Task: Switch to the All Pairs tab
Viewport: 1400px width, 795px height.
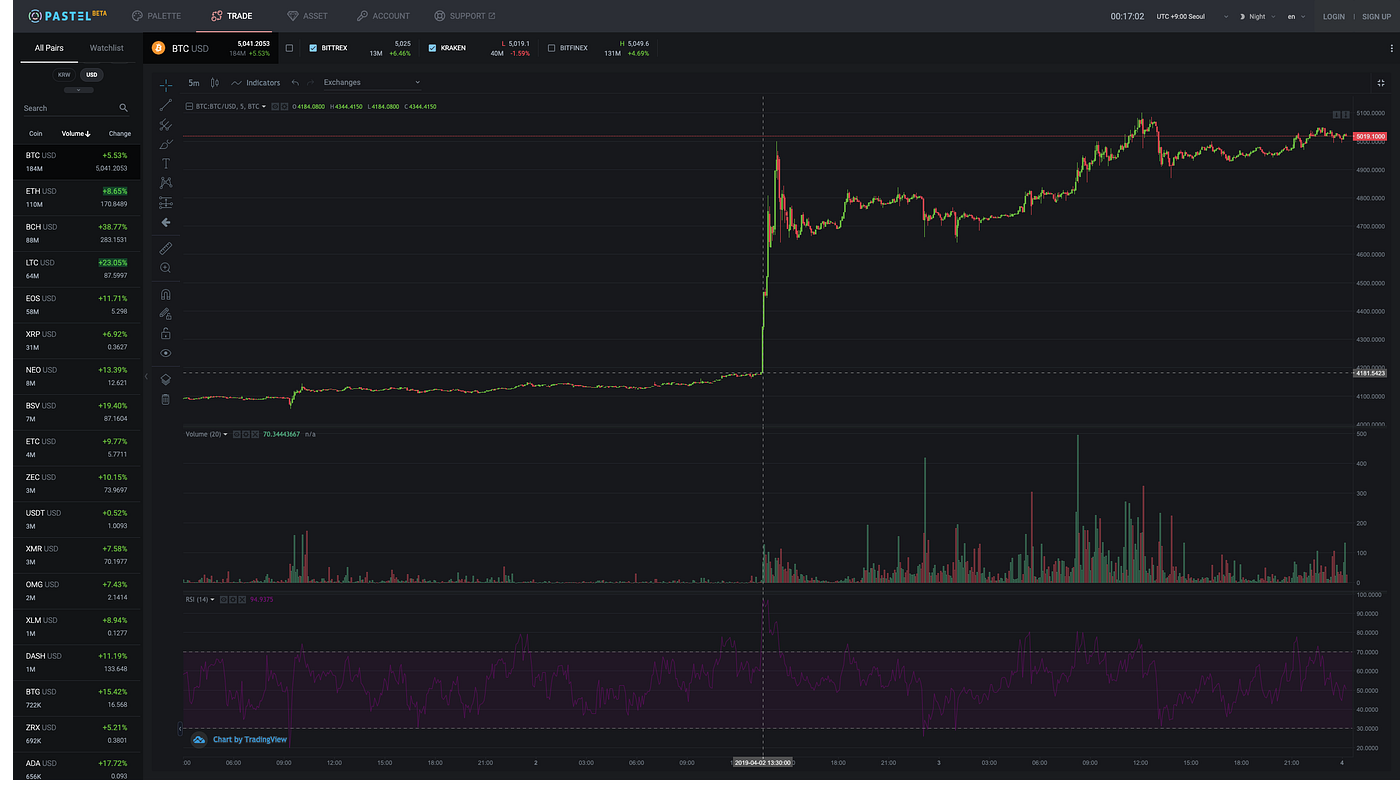Action: 49,48
